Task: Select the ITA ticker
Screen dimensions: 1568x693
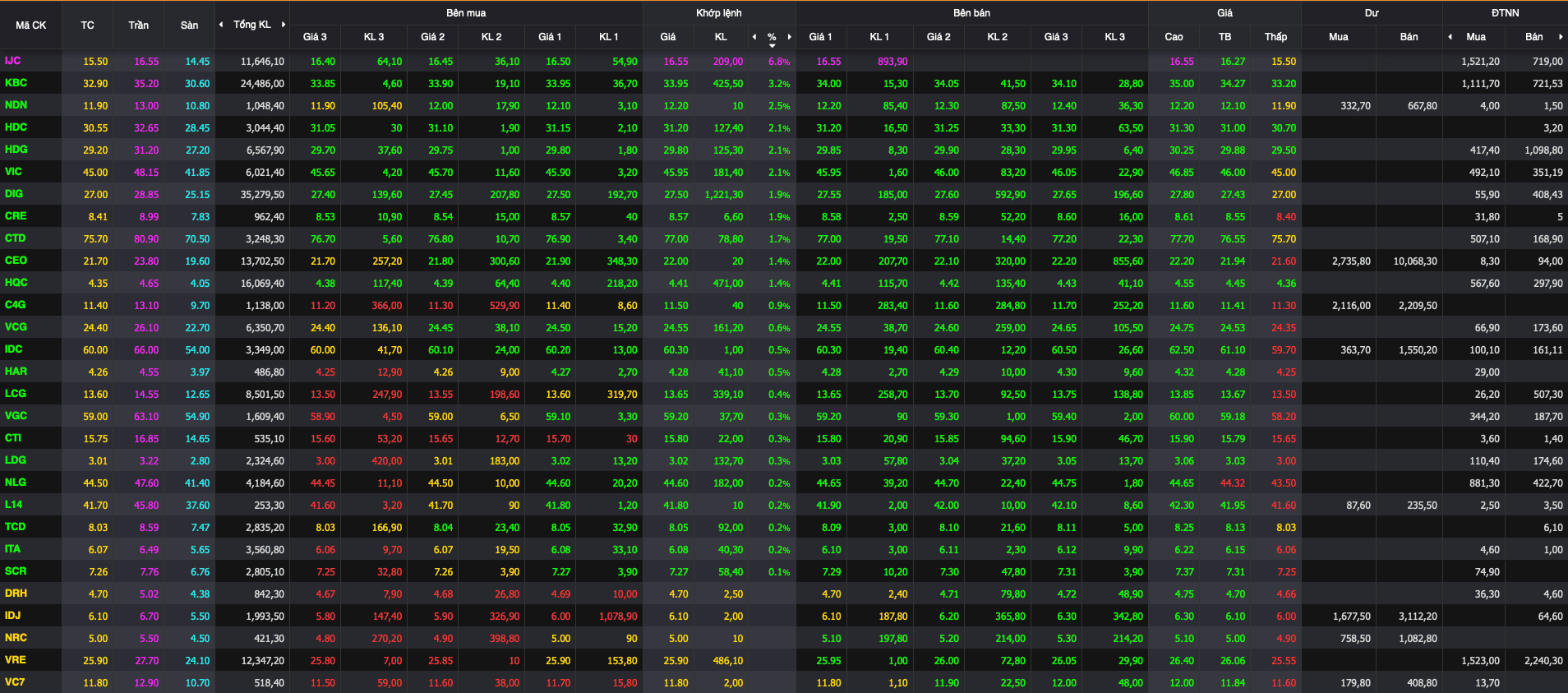Action: (x=12, y=549)
